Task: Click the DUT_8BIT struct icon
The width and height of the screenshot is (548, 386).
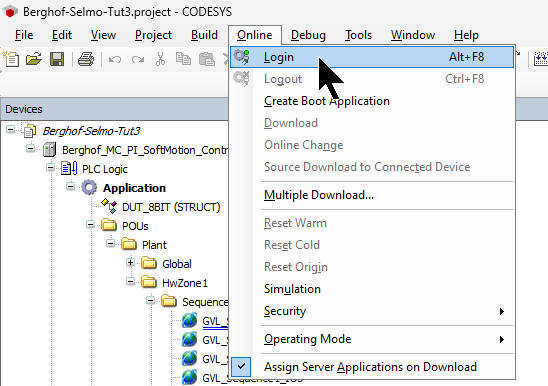Action: pos(109,206)
